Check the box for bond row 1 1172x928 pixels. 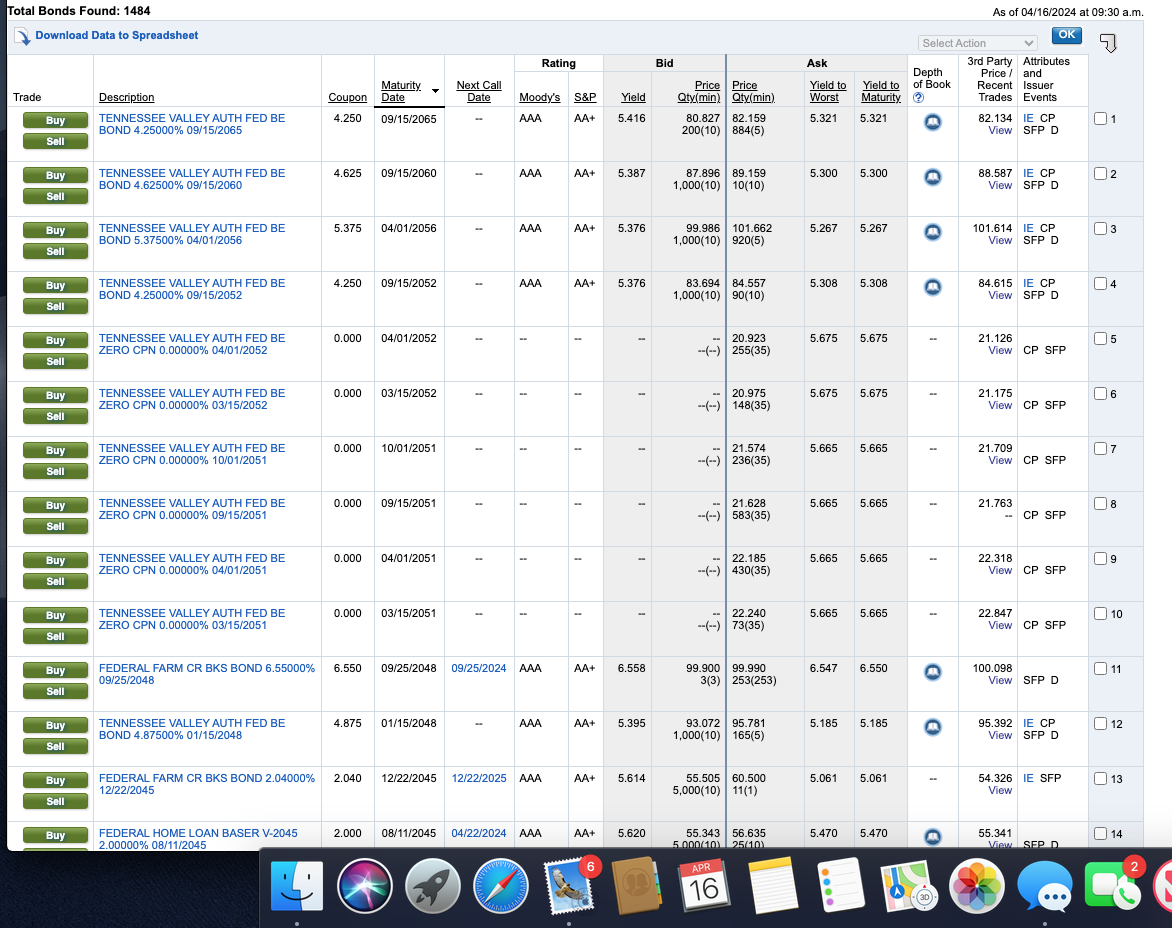1100,119
